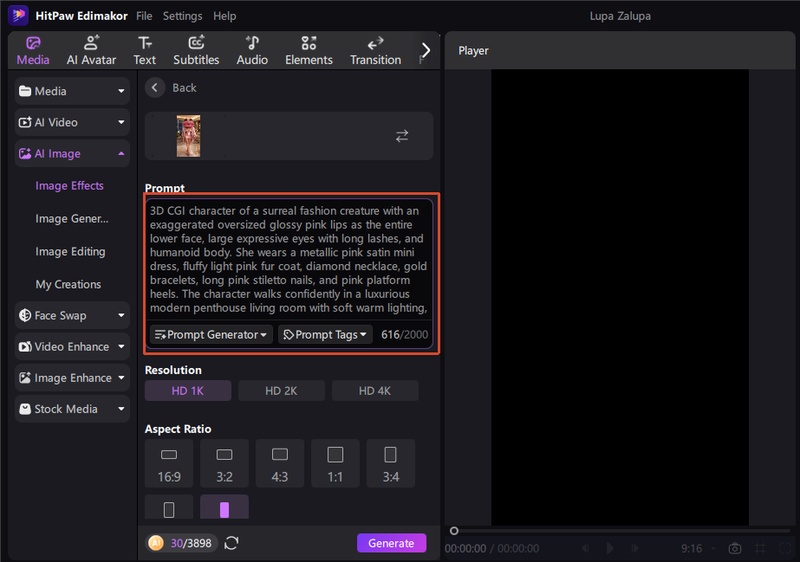Image resolution: width=800 pixels, height=562 pixels.
Task: Open the Prompt Tags dropdown
Action: coord(325,335)
